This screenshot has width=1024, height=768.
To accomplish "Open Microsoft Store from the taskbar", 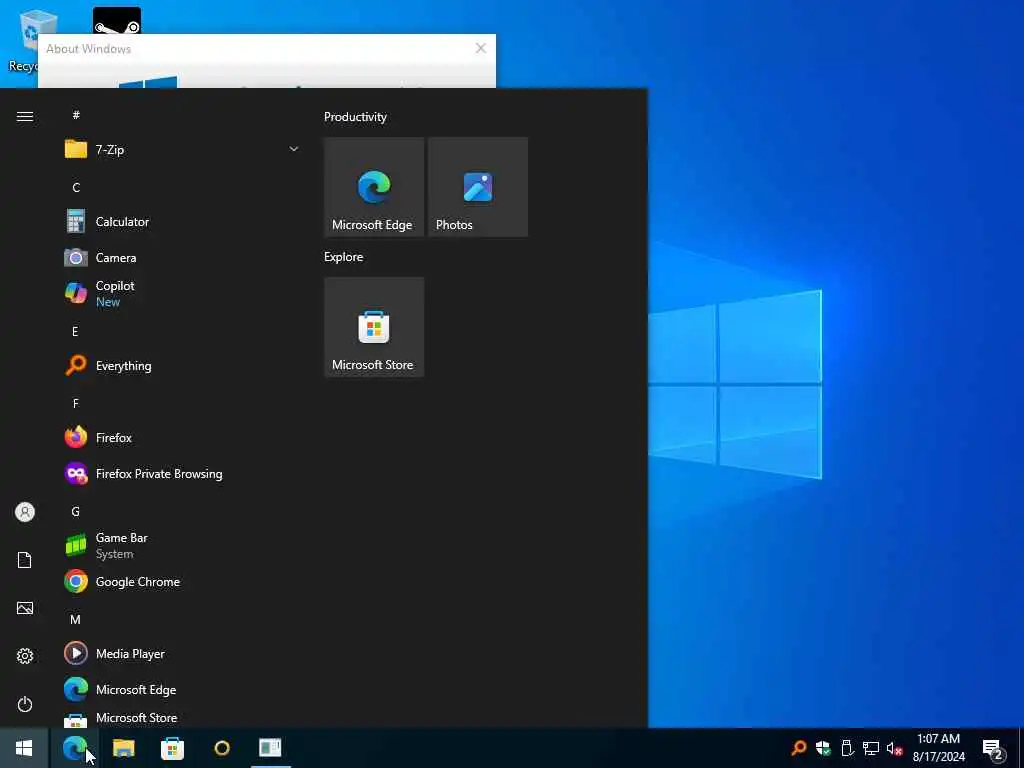I will pos(172,748).
